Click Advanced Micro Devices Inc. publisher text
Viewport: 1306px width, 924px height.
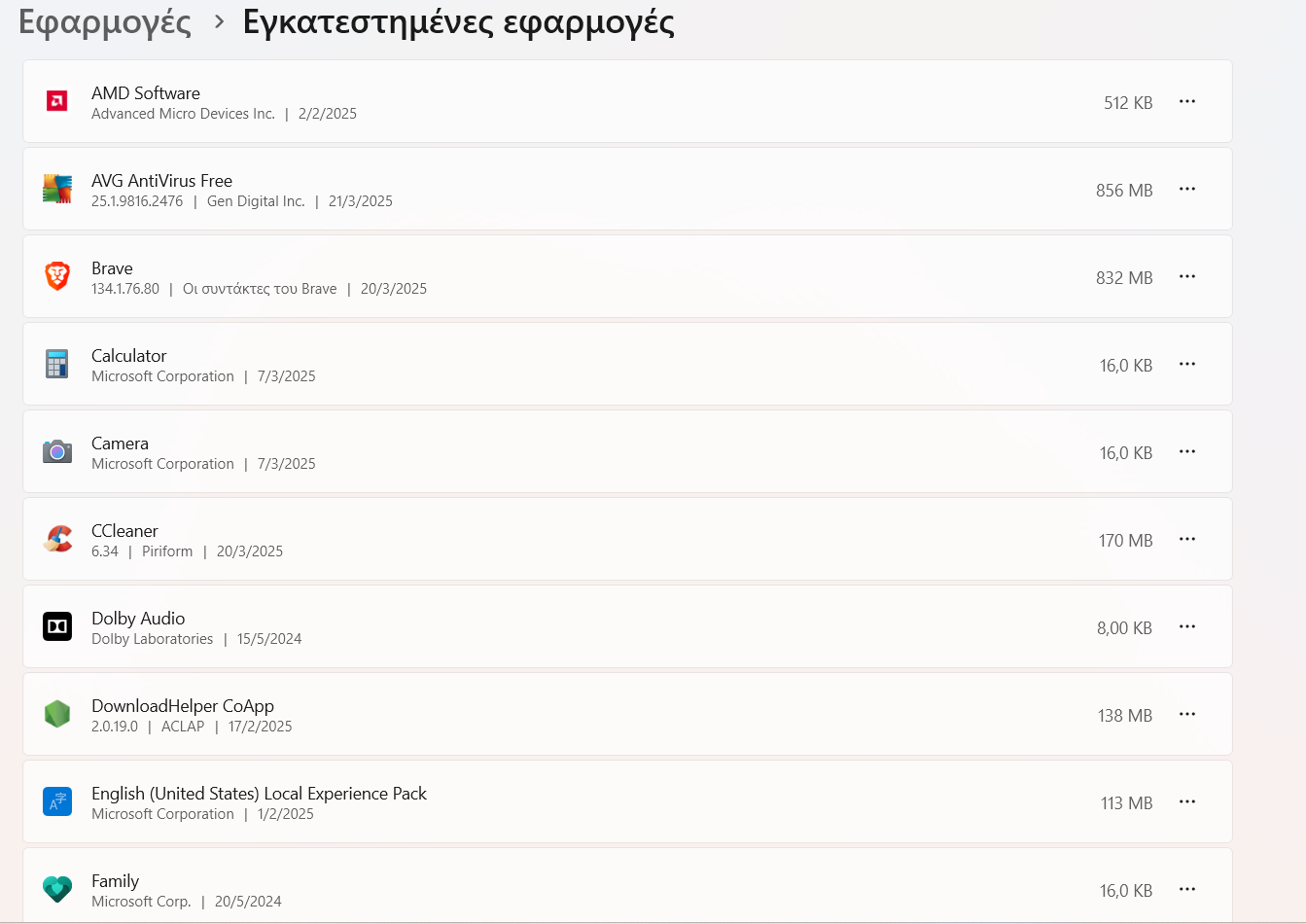click(183, 114)
